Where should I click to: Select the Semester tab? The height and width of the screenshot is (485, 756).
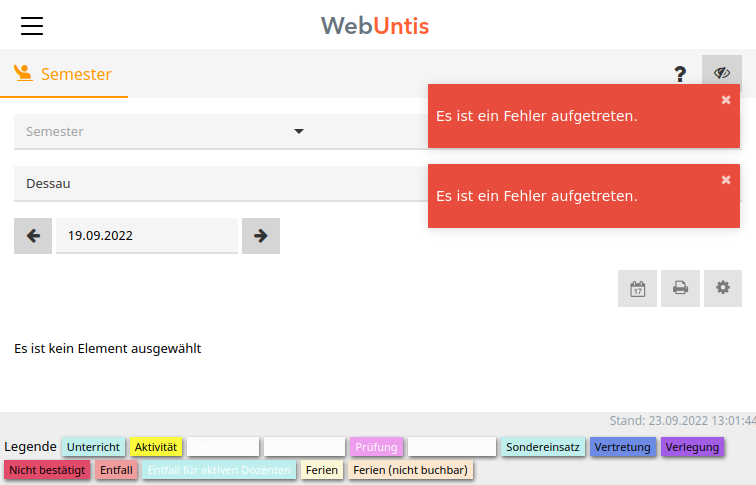64,74
